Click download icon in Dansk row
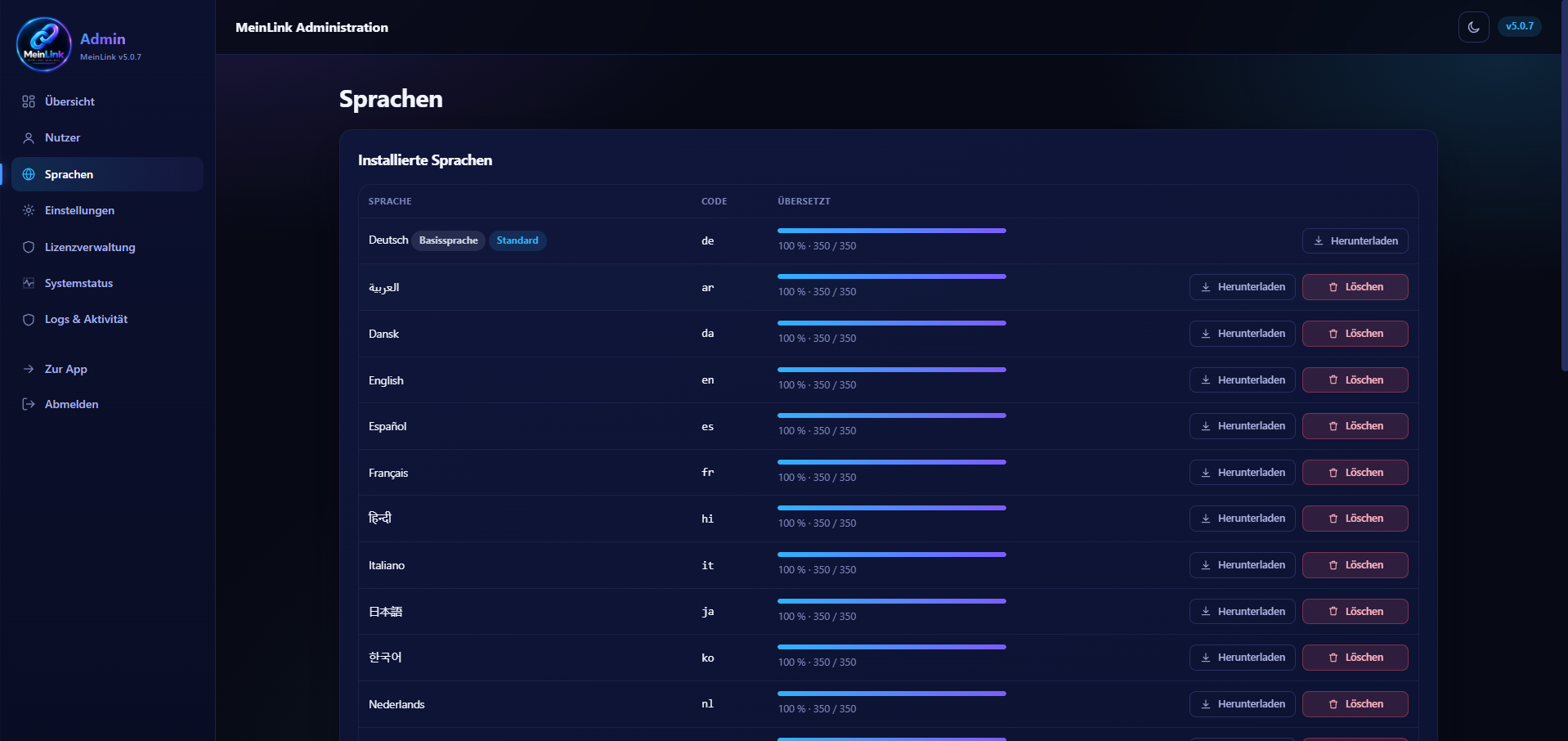 (1206, 334)
